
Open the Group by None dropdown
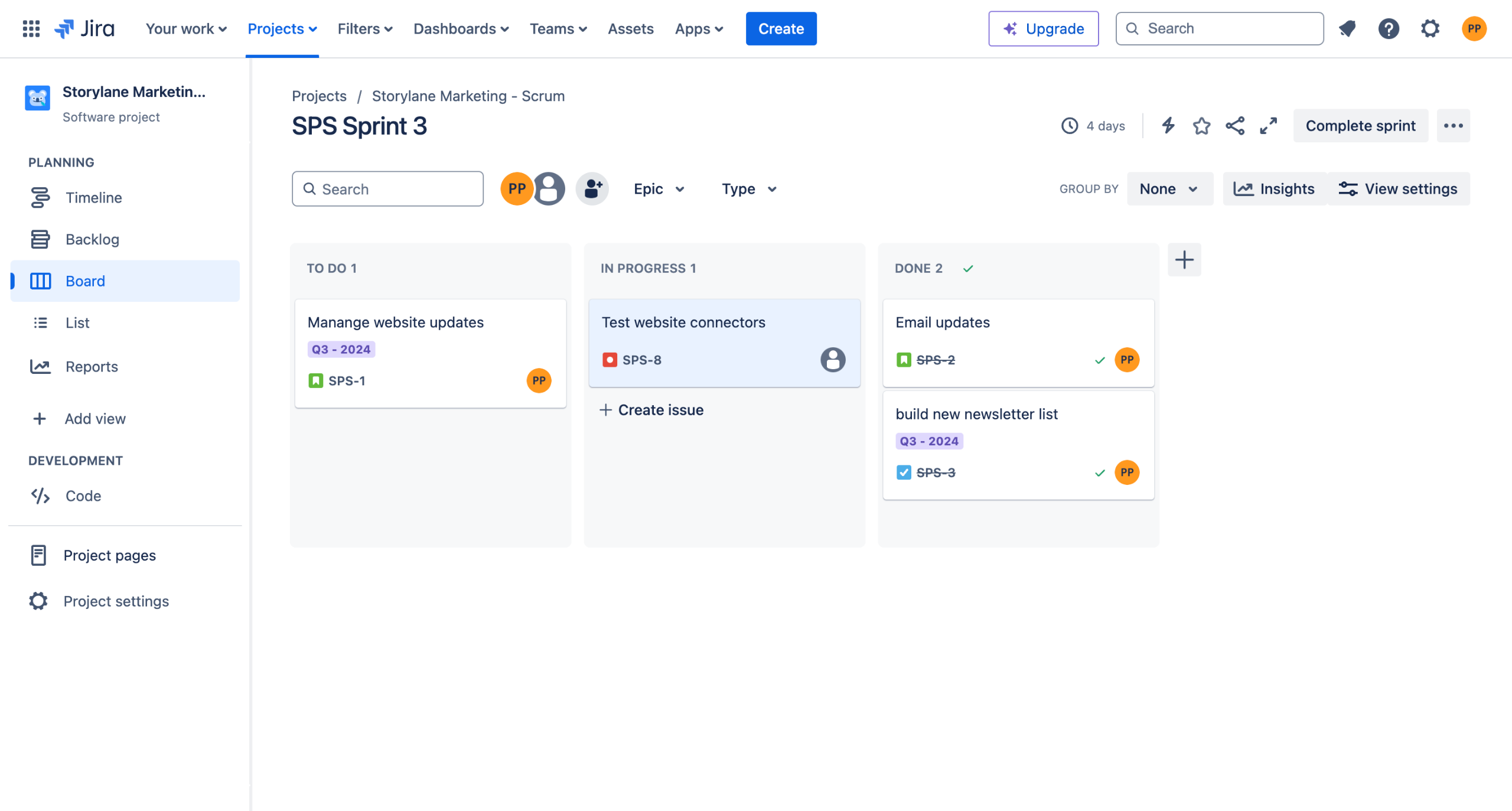(x=1169, y=189)
